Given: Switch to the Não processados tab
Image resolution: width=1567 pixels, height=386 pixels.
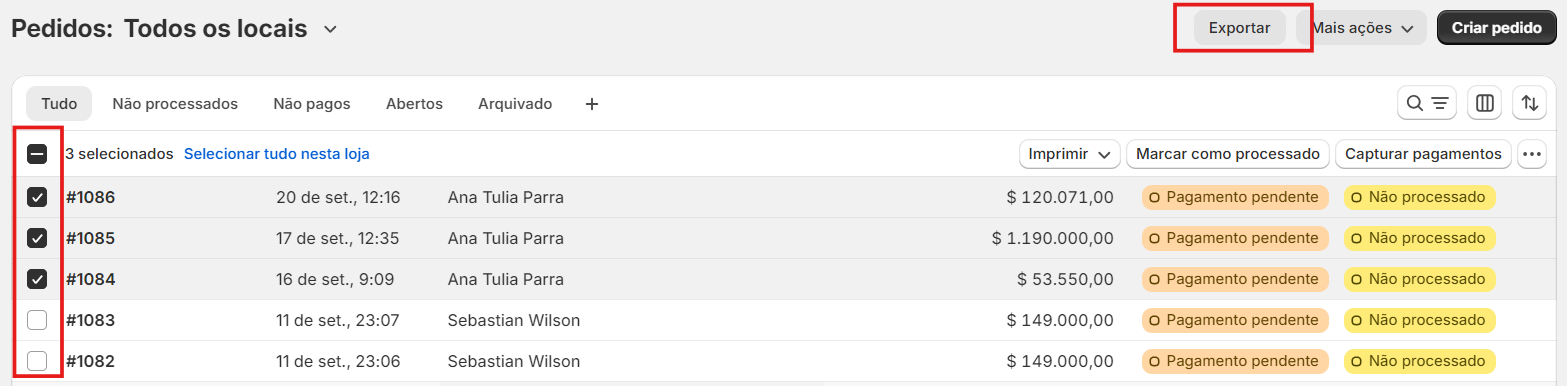Looking at the screenshot, I should click(175, 104).
